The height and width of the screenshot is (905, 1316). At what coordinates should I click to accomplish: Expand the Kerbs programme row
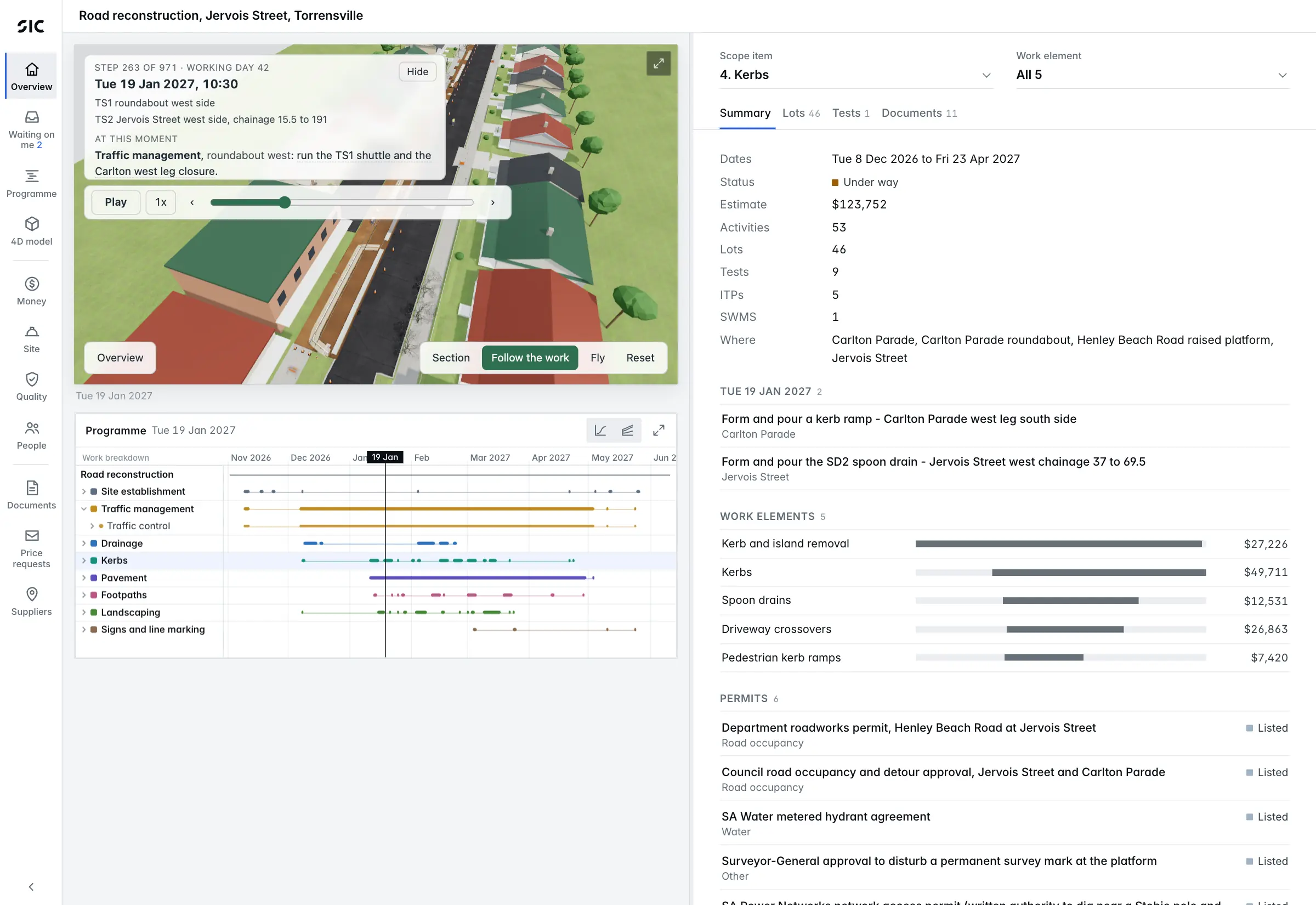tap(84, 561)
